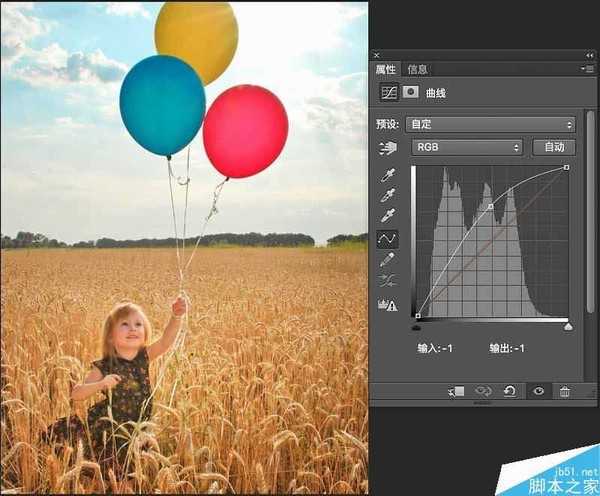Delete the adjustment layer with trash icon
The image size is (600, 496).
565,391
